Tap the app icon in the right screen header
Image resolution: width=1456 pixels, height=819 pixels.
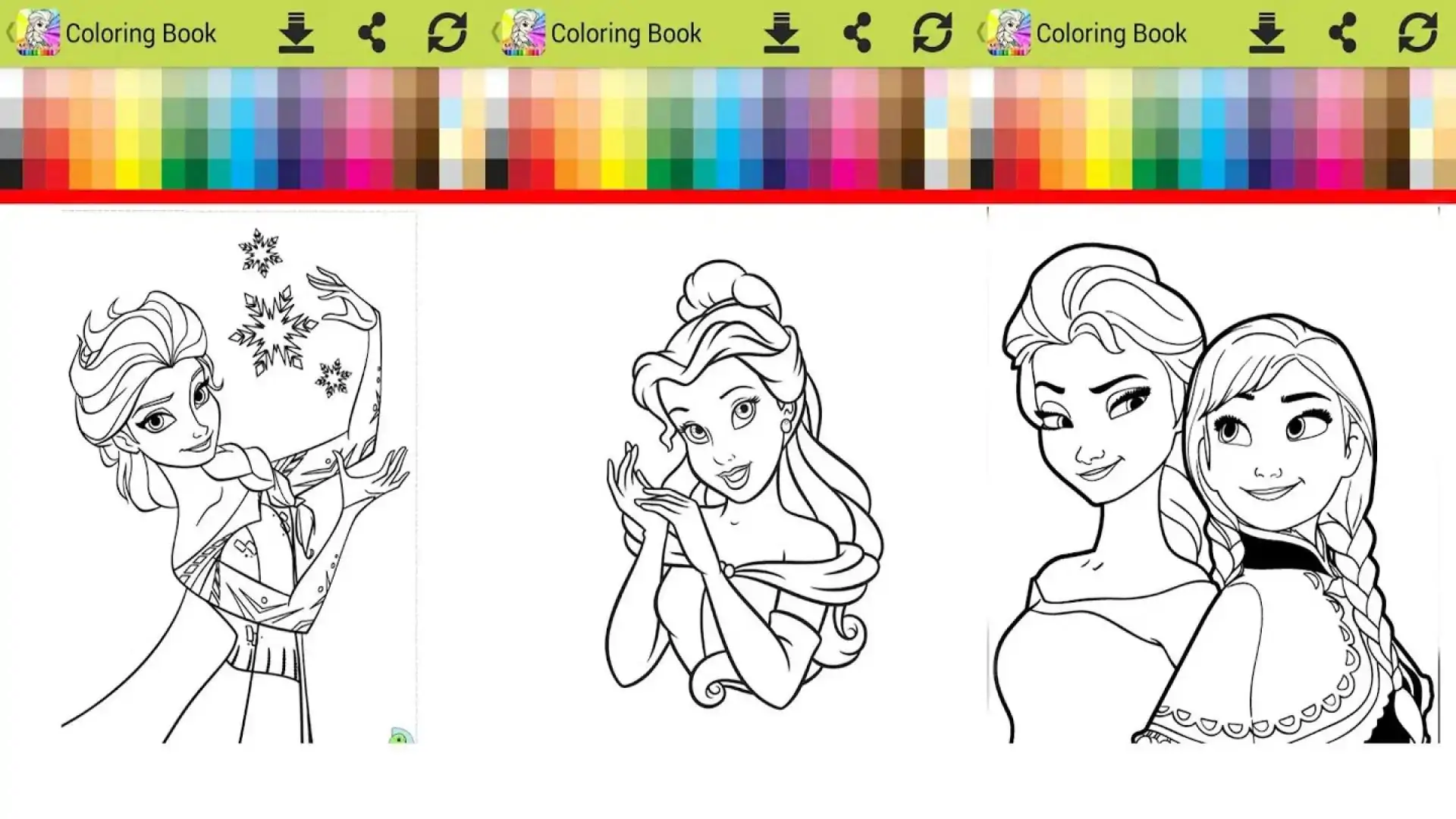1009,33
